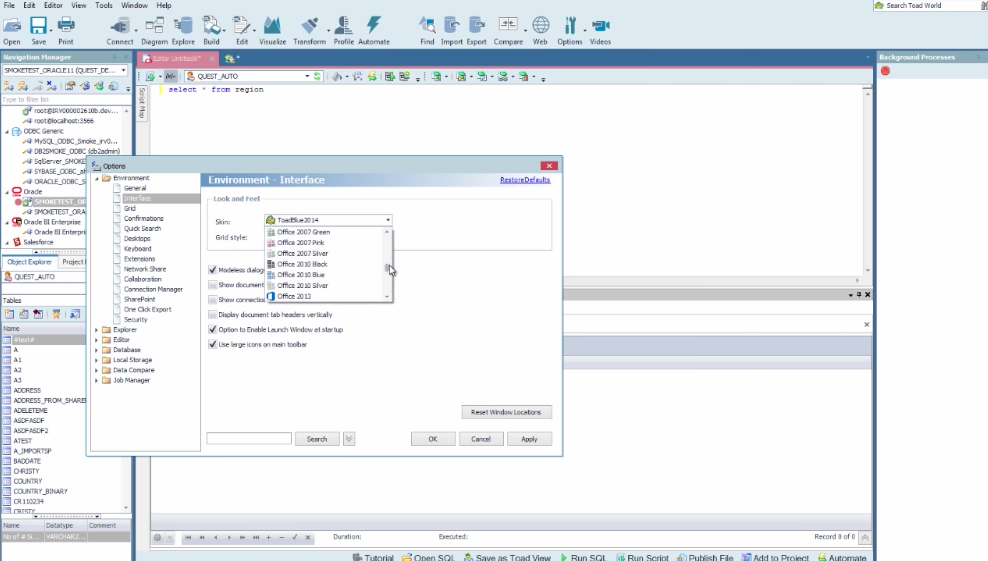Click the Transform toolbar icon
The height and width of the screenshot is (561, 988).
[x=309, y=26]
